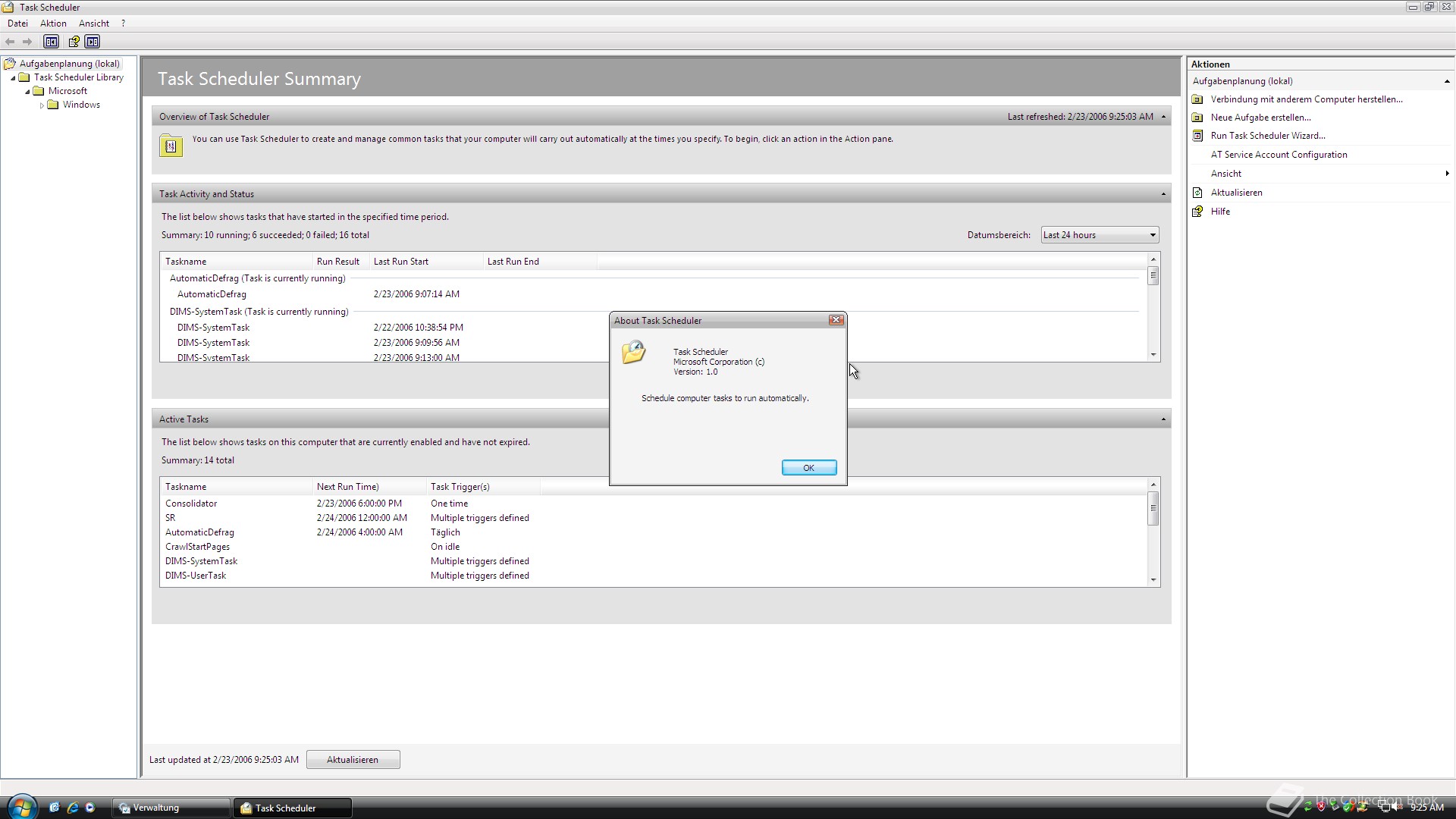Click the Neue Aufgabe erstellen action icon
Screen dimensions: 1456x819
[x=1197, y=118]
